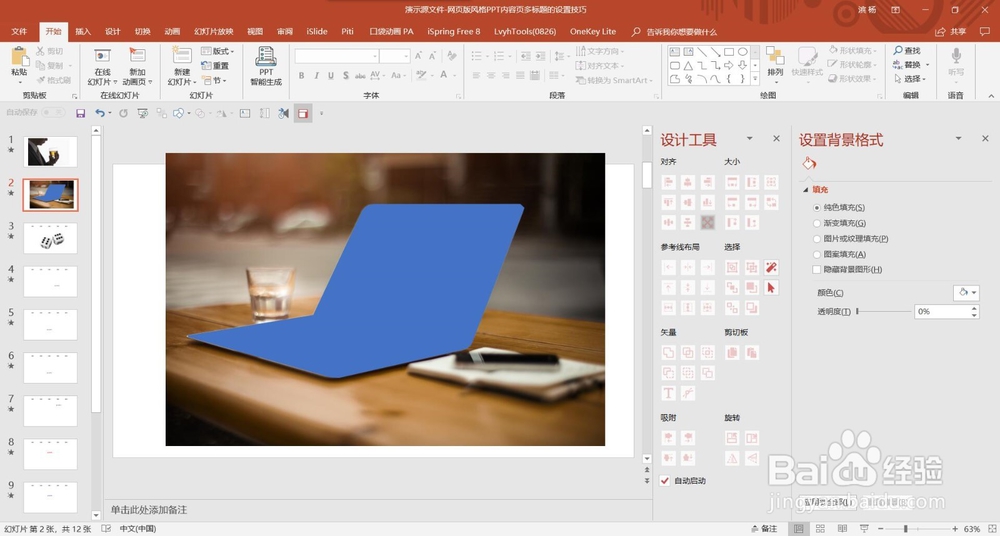Click the Redo icon in quick access toolbar
This screenshot has width=1000, height=536.
(x=123, y=114)
